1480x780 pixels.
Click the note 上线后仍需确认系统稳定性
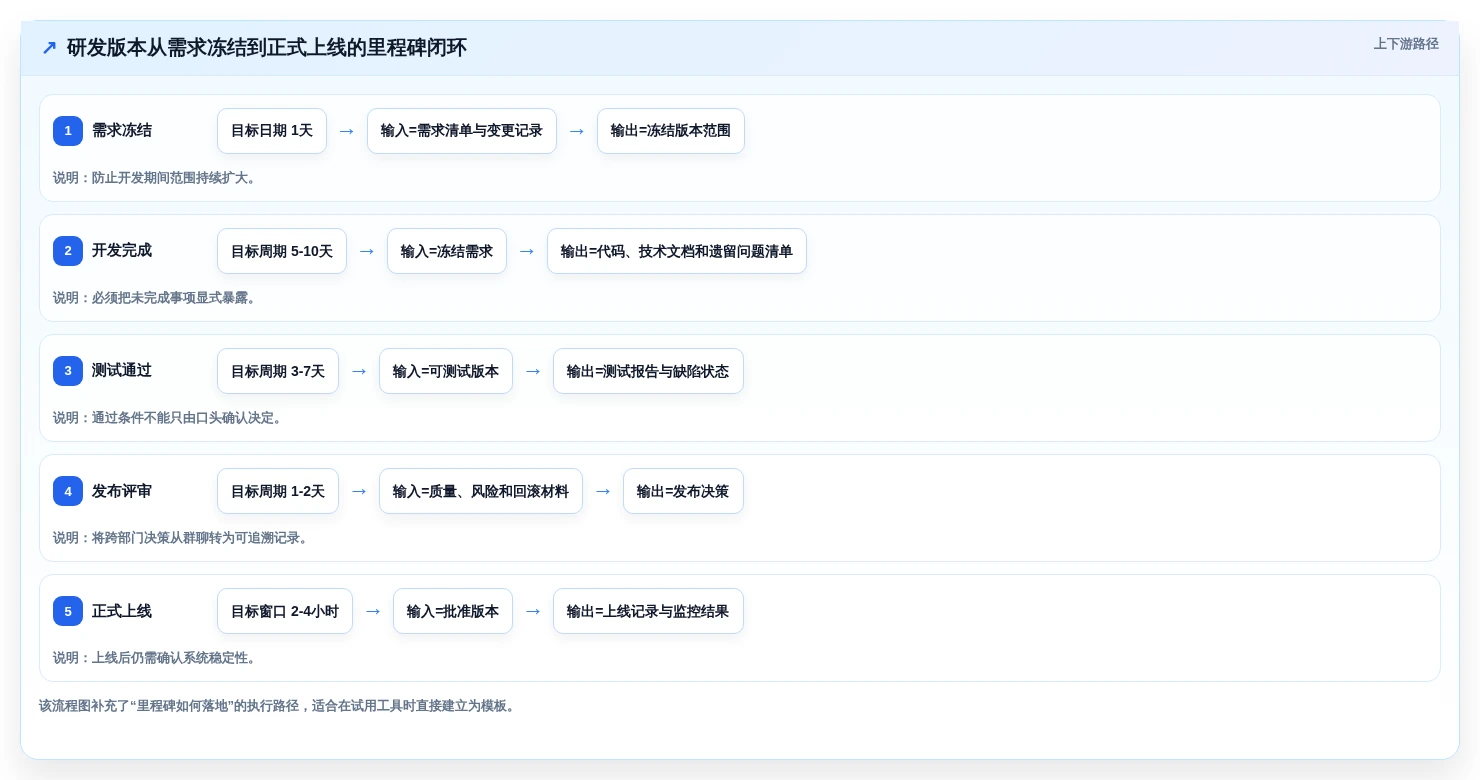(x=157, y=658)
